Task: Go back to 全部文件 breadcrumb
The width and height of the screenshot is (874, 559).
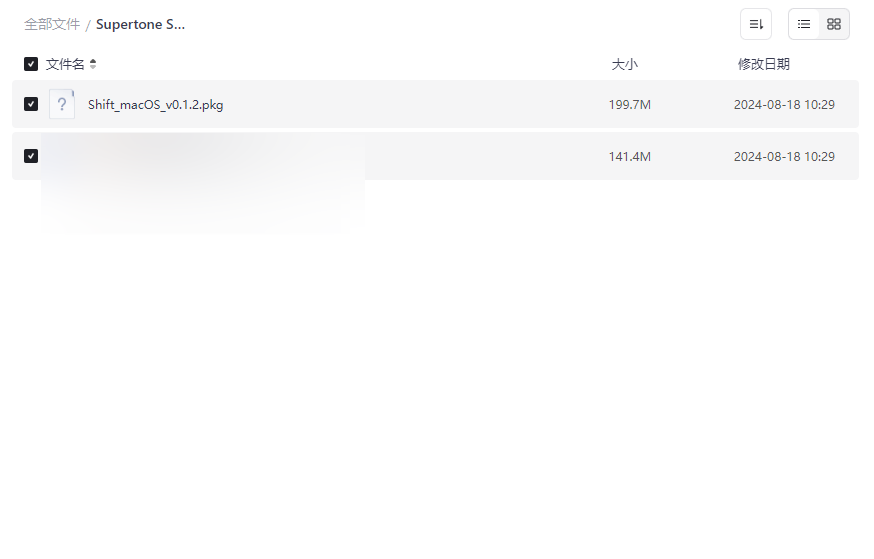Action: [52, 25]
